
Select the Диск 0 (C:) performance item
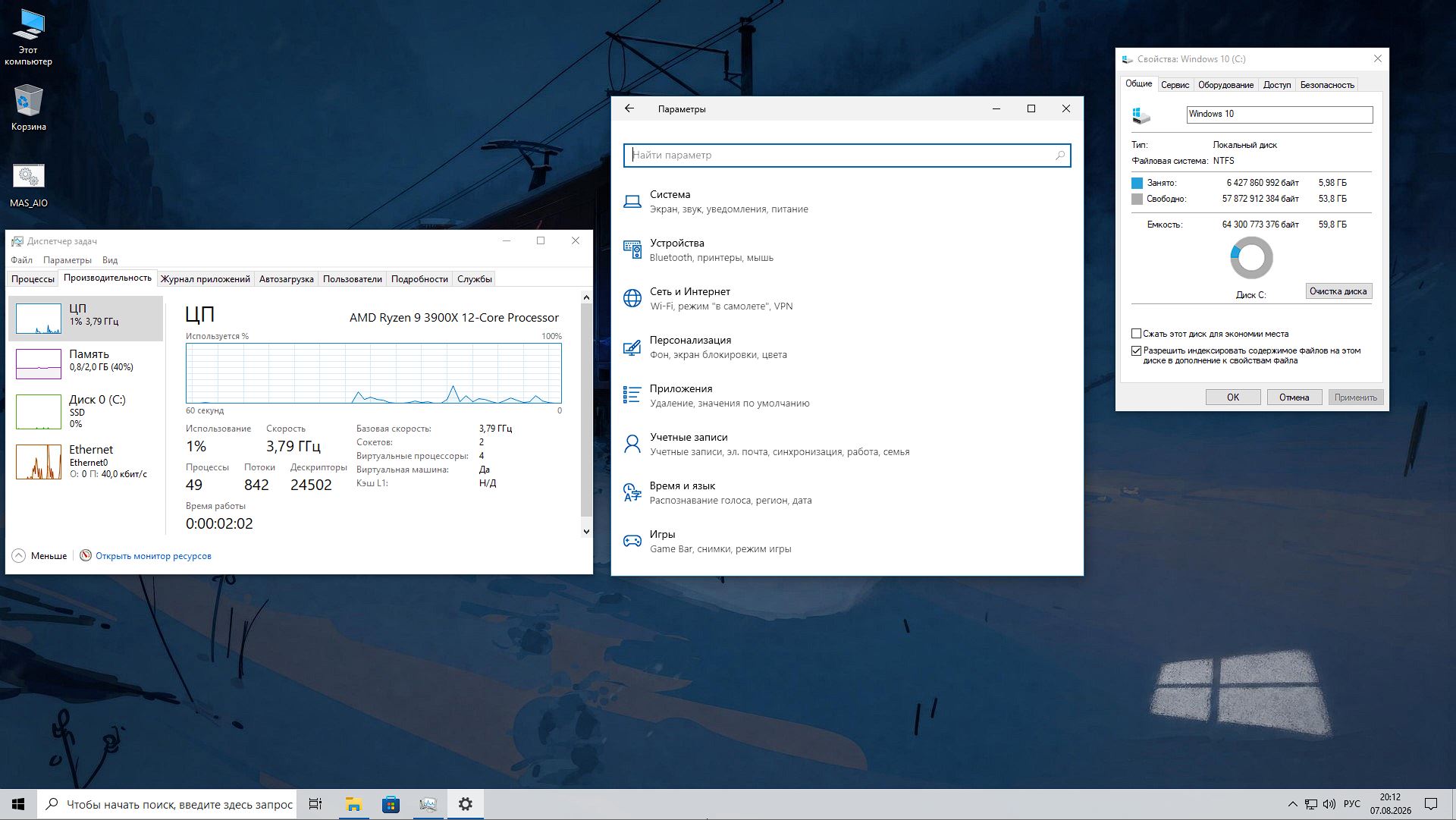[x=86, y=411]
